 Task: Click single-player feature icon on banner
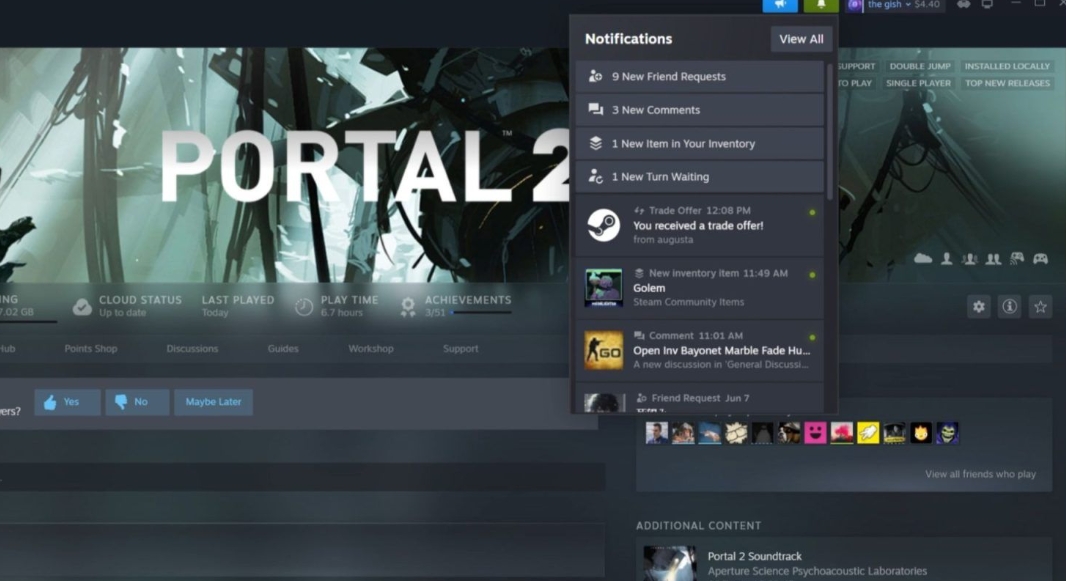946,259
